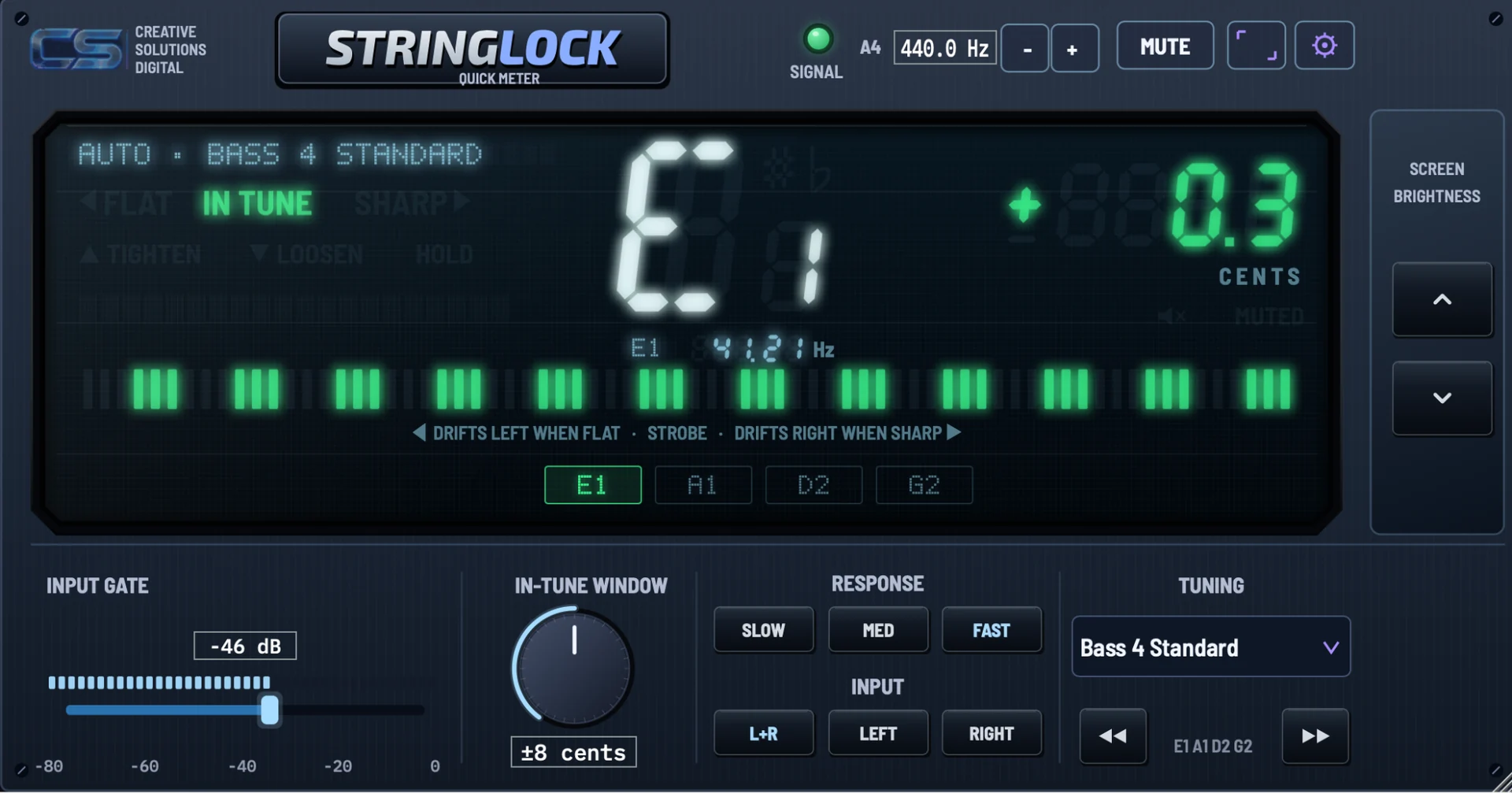Select the E1 string tab
The image size is (1512, 793).
(x=593, y=485)
